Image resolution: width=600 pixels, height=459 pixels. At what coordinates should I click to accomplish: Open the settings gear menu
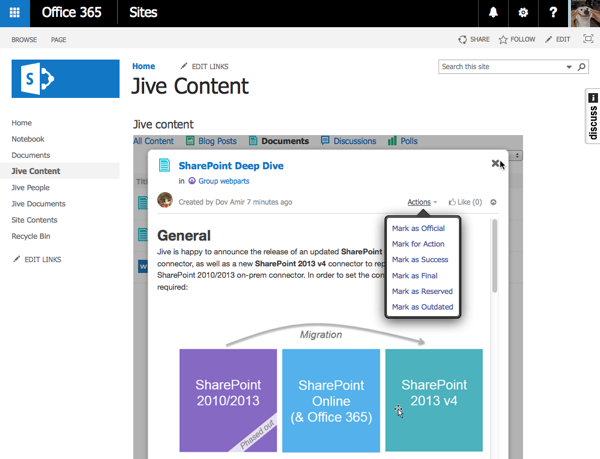(523, 13)
